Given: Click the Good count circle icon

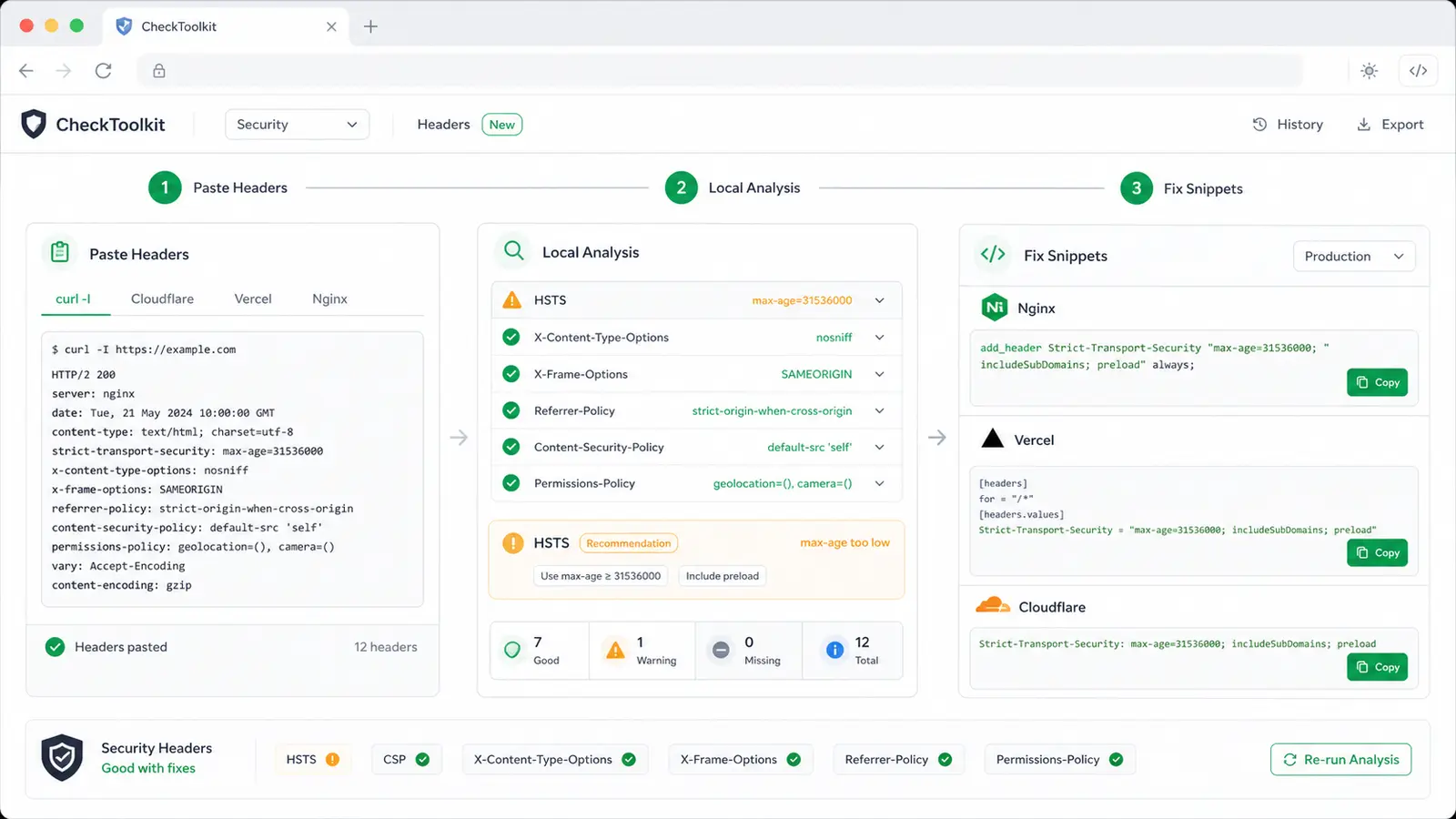Looking at the screenshot, I should click(512, 650).
